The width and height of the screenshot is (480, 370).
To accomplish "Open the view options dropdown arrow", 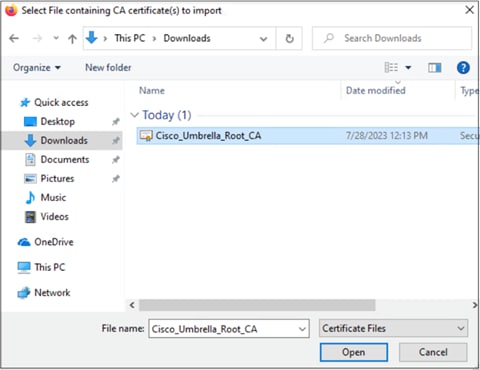I will click(408, 68).
